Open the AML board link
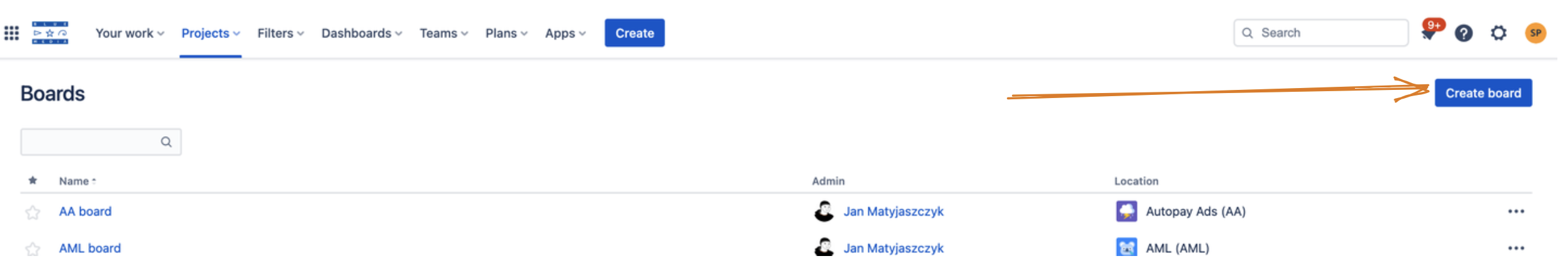The width and height of the screenshot is (1568, 266). coord(90,249)
